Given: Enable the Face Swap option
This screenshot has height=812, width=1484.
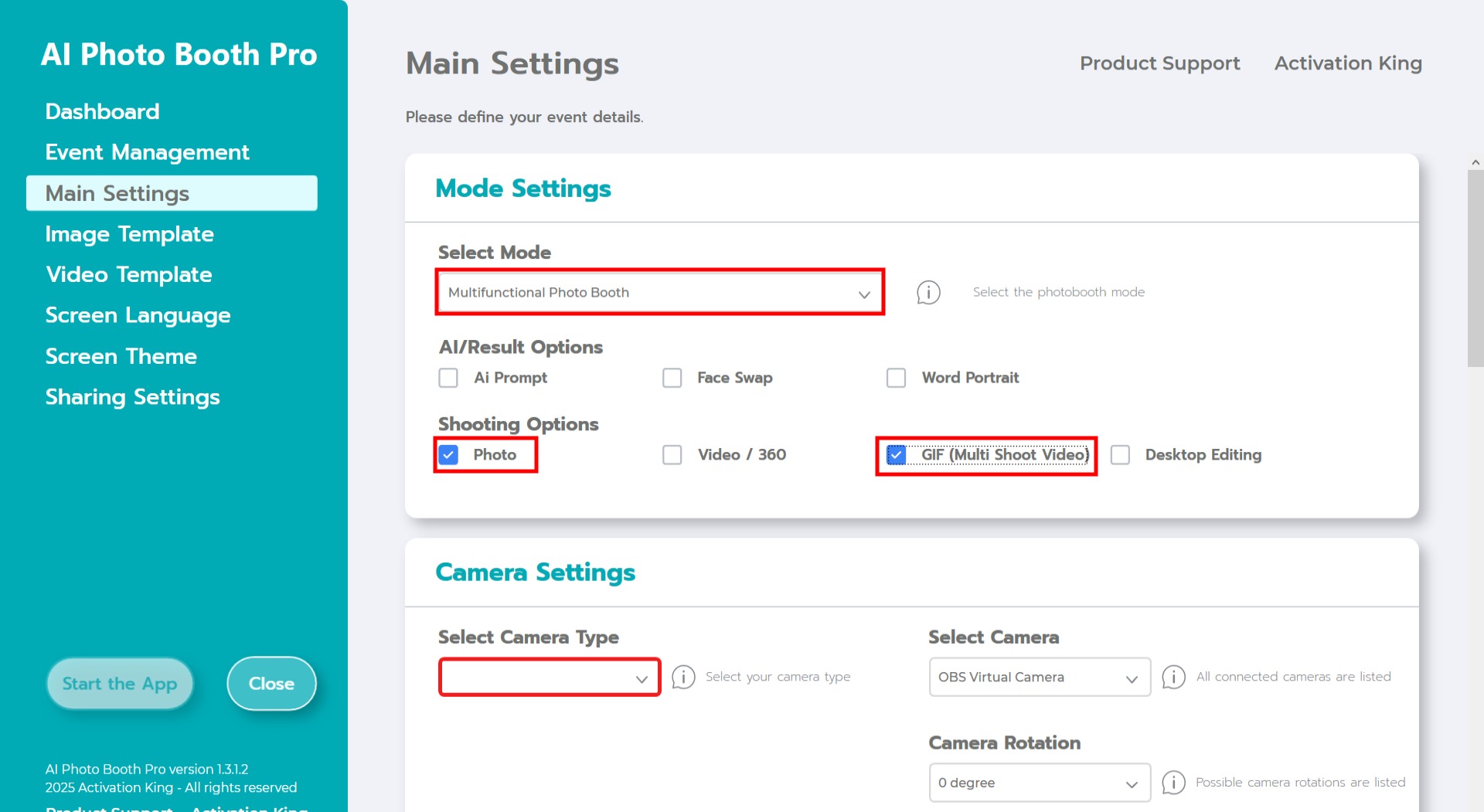Looking at the screenshot, I should 672,378.
